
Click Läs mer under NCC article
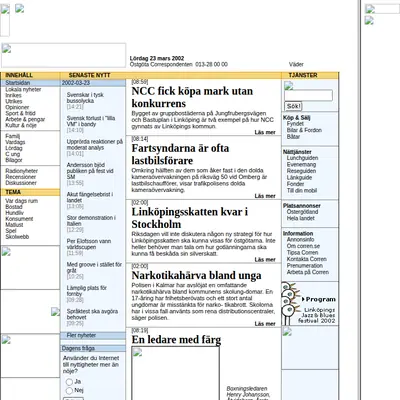(265, 132)
